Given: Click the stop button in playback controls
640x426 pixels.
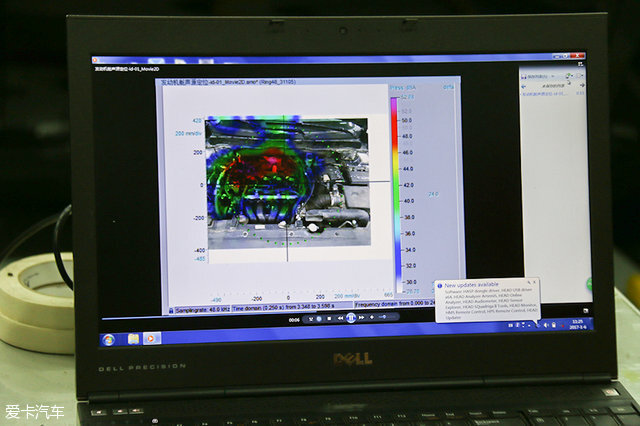Looking at the screenshot, I should coord(327,318).
